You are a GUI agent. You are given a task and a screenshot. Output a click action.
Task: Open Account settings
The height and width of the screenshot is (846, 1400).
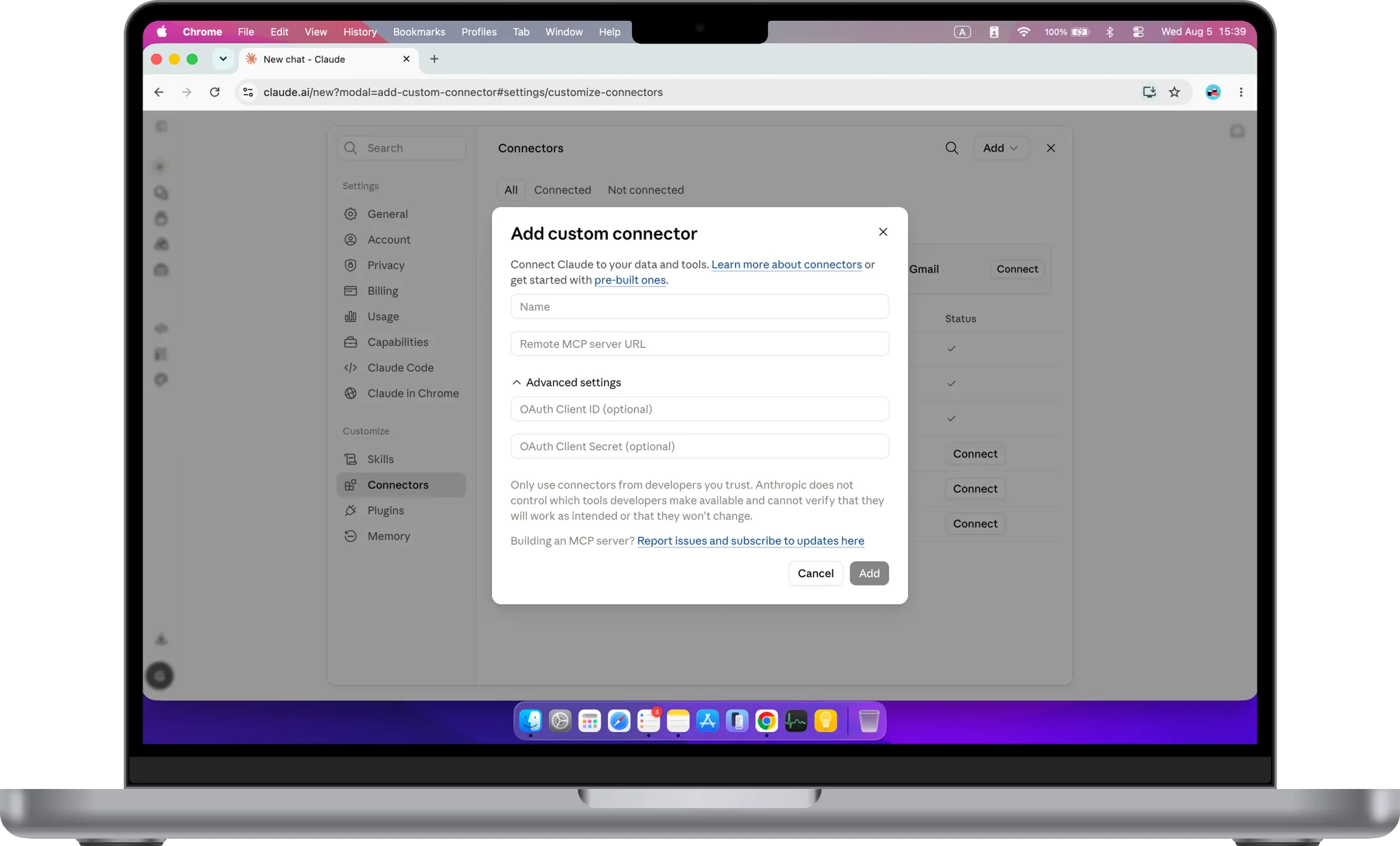[x=401, y=240]
